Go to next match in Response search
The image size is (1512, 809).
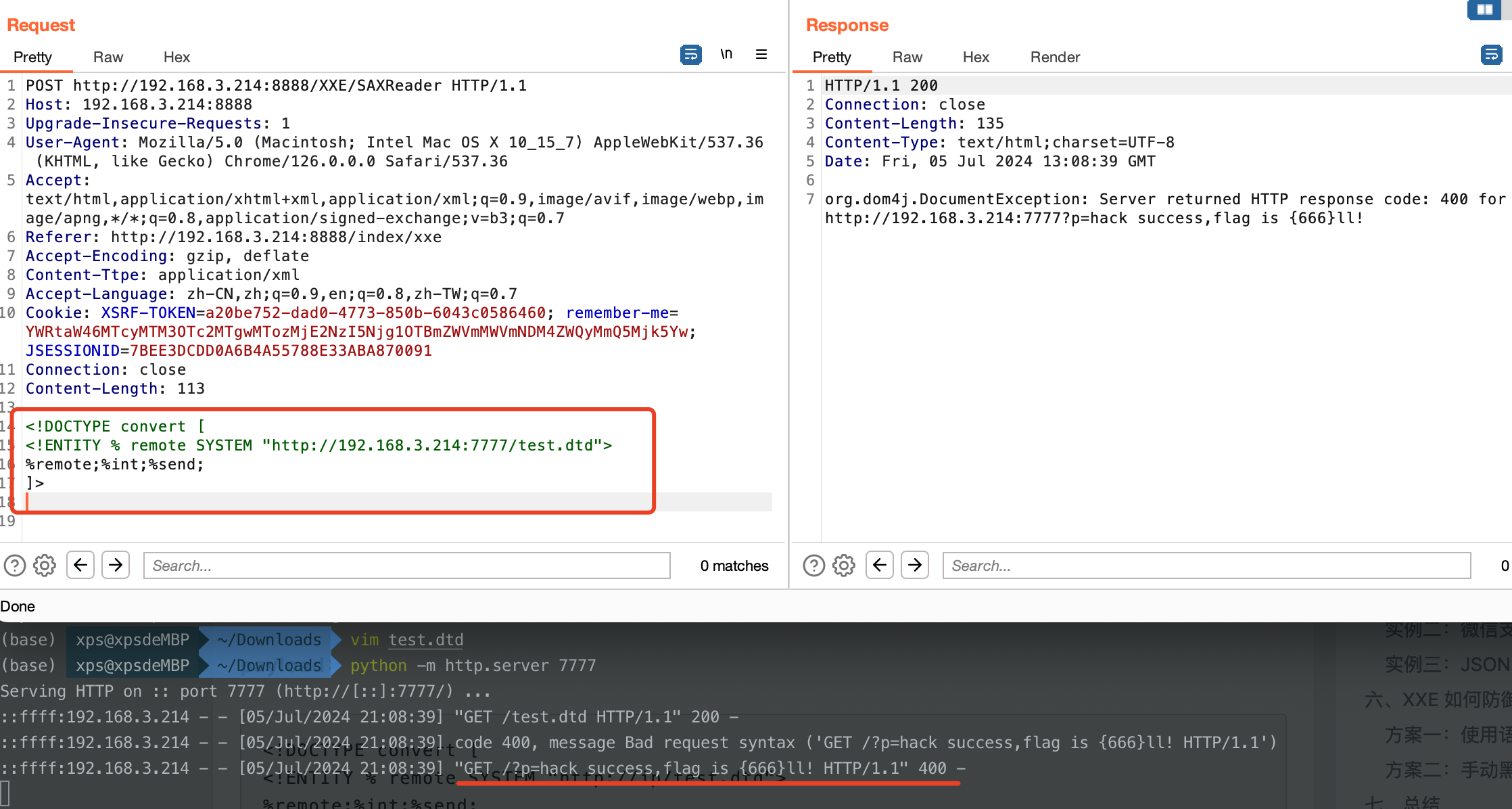coord(915,565)
